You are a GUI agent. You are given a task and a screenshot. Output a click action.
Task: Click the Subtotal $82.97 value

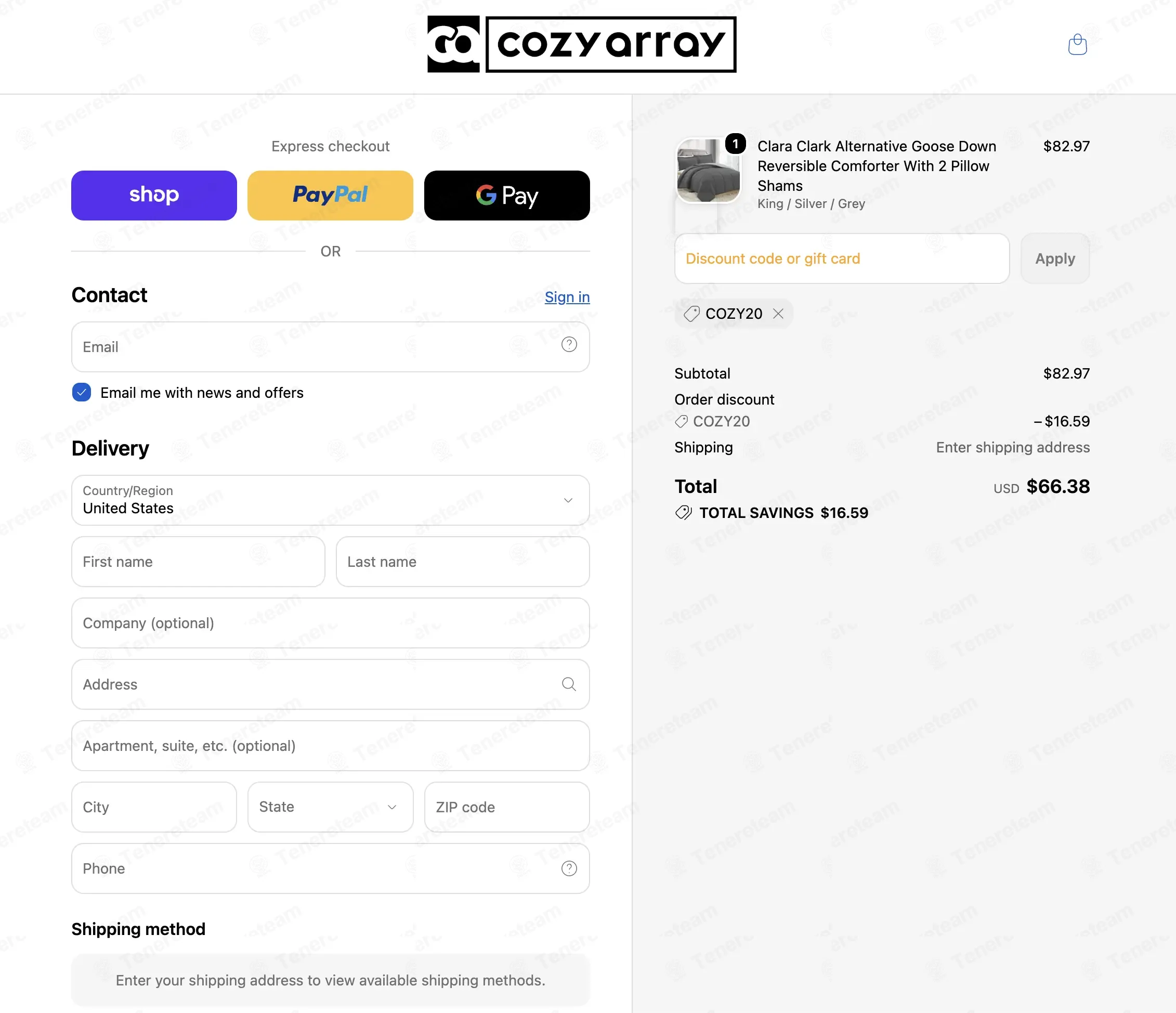(1066, 373)
